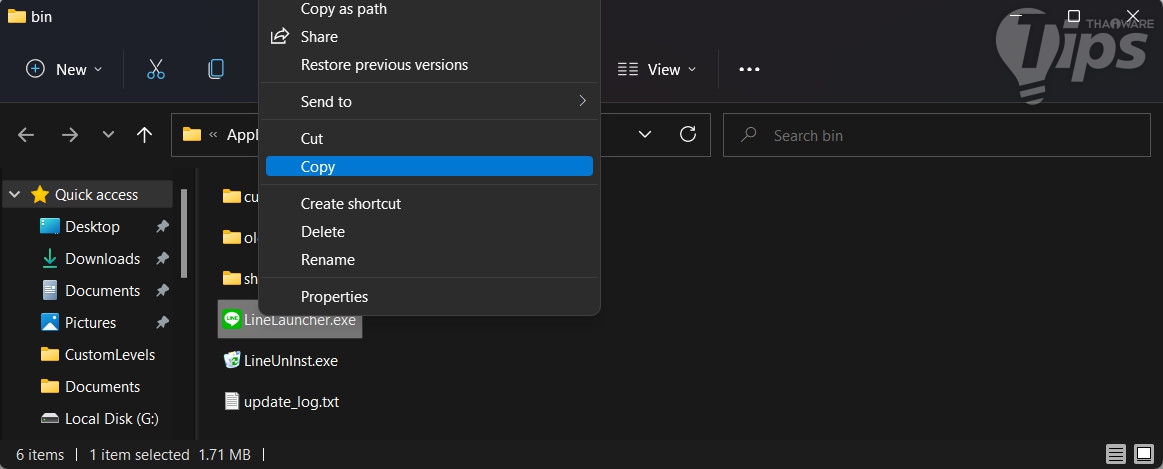Collapse the Quick access tree node

tap(15, 195)
